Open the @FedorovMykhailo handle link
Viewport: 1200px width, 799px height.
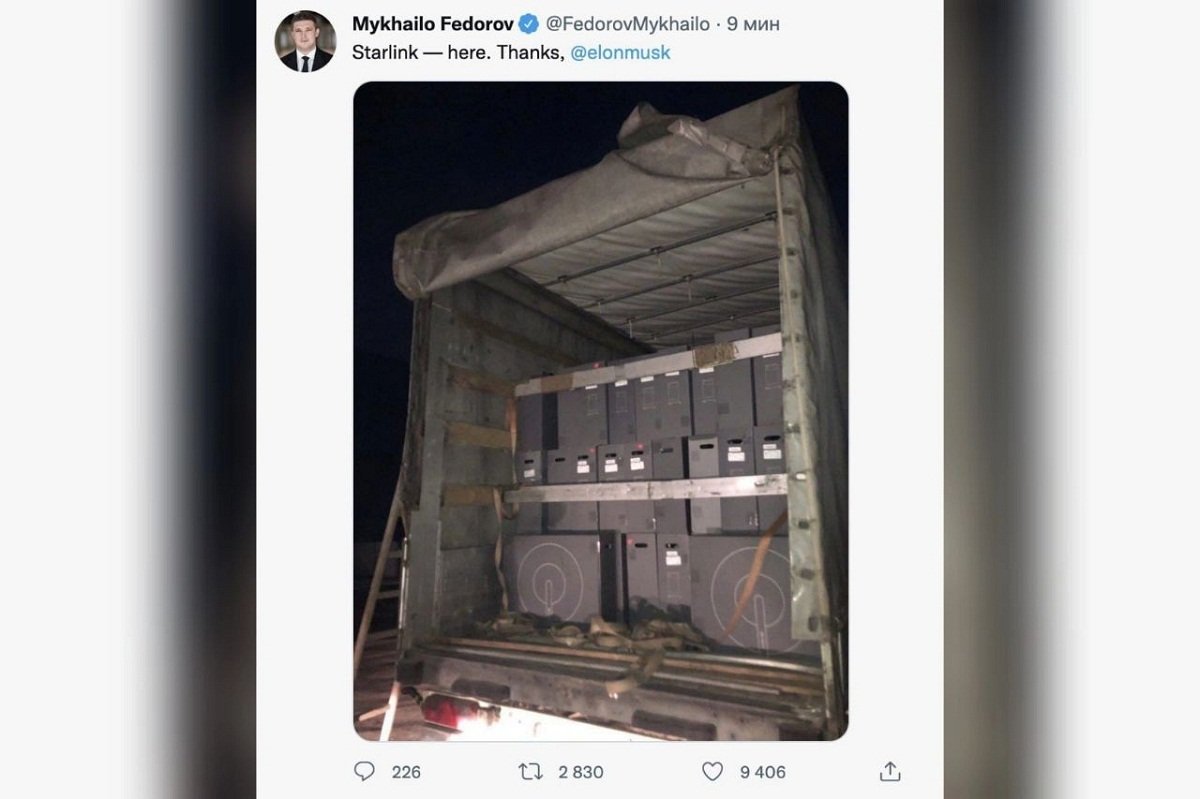pos(628,24)
